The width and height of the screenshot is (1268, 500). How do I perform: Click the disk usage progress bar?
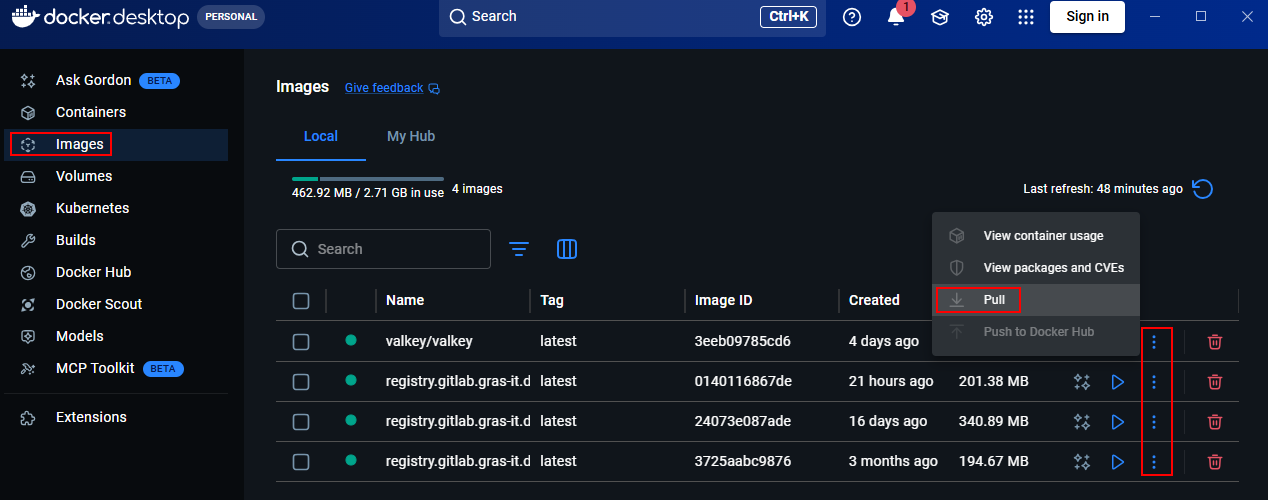pos(367,179)
